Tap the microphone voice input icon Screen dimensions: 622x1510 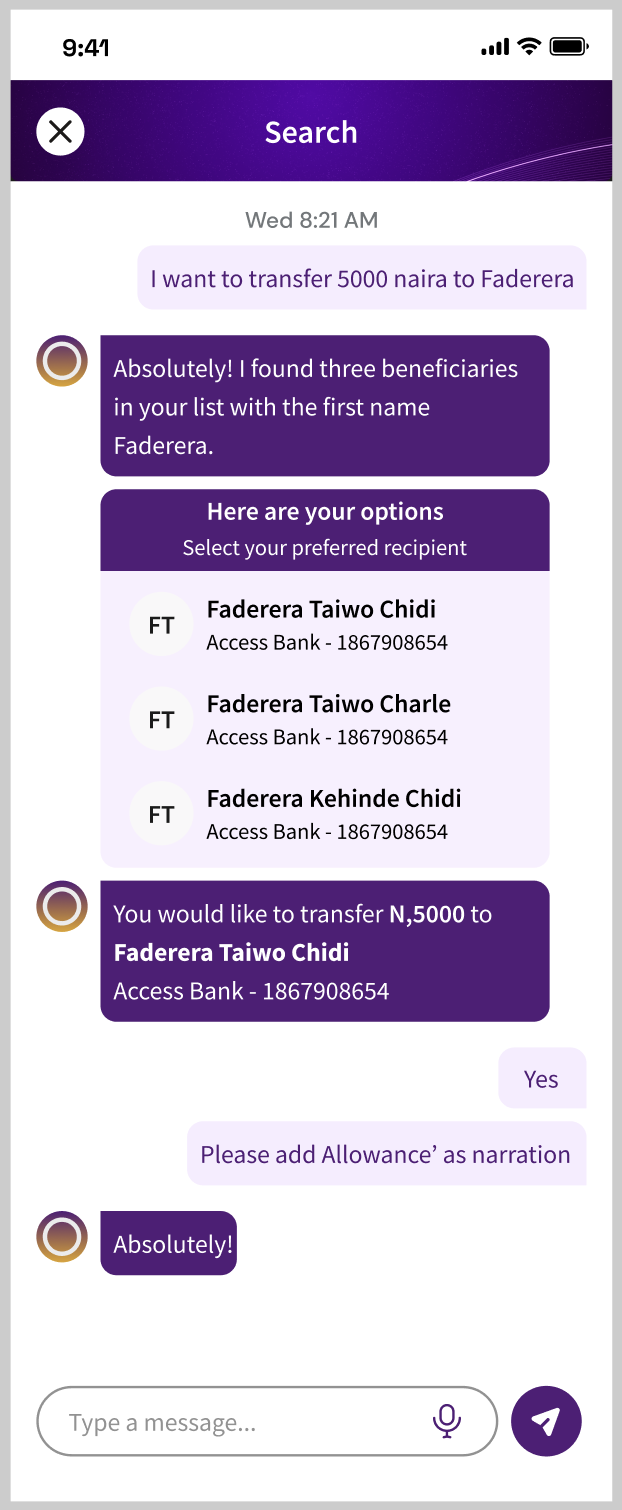(x=447, y=1420)
